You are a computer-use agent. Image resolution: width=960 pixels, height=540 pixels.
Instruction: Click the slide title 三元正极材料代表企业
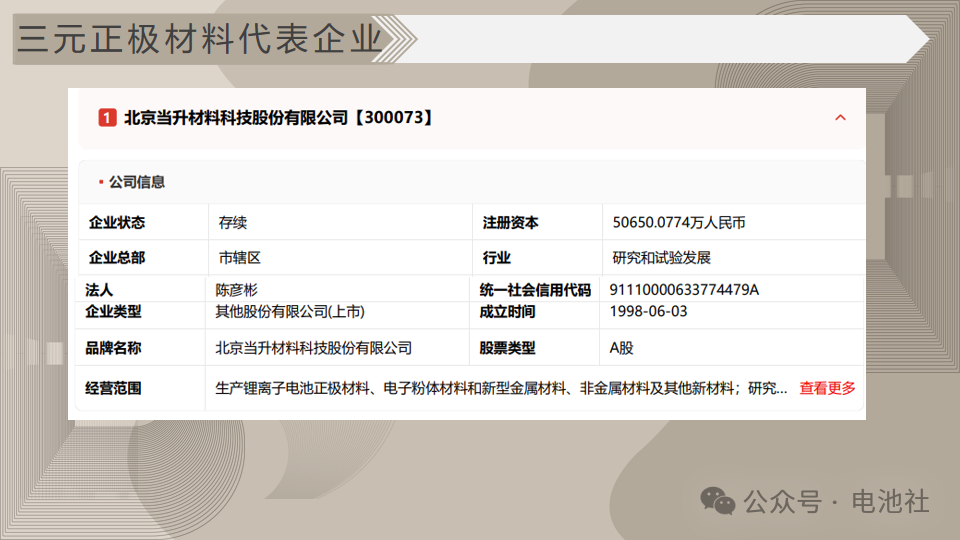pyautogui.click(x=200, y=39)
